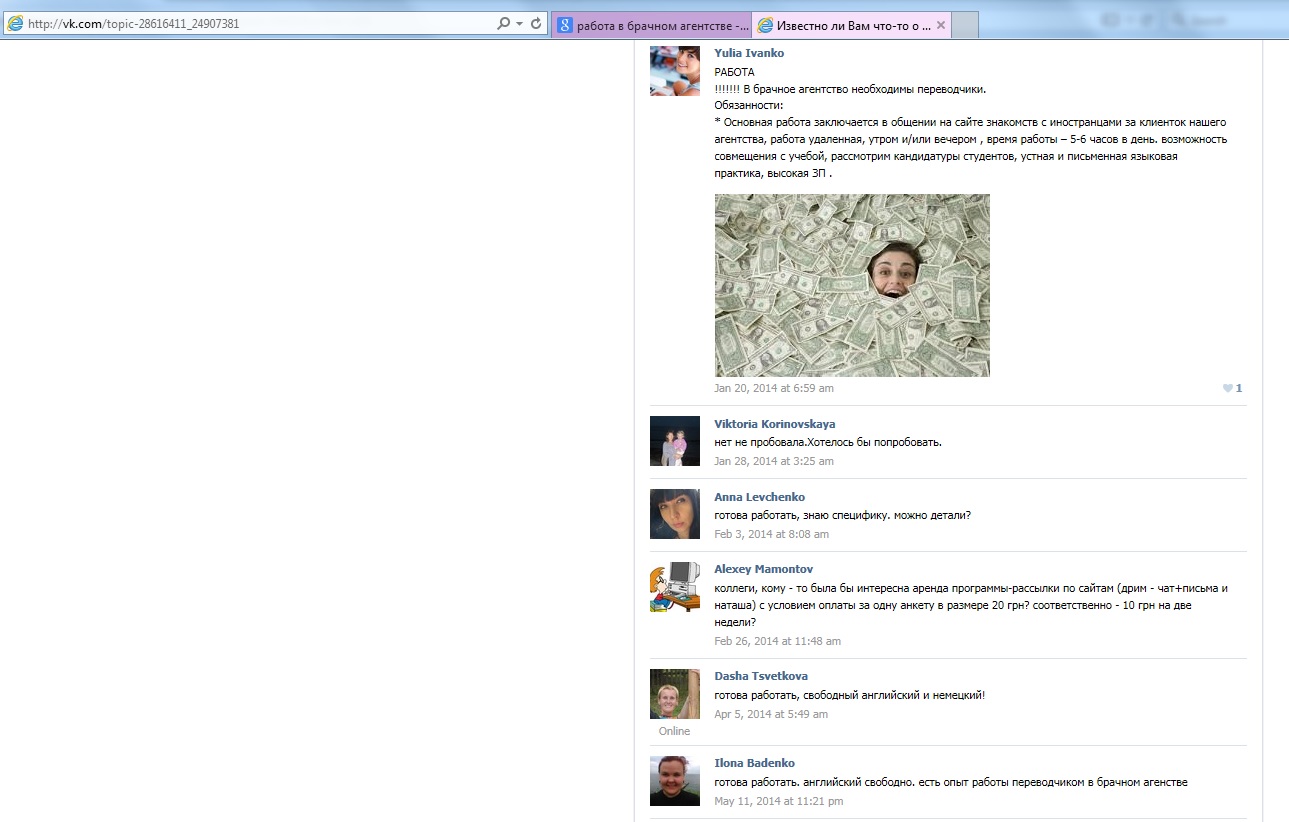Click the 'Feb 3, 2014 at 8:08 am' timestamp
The height and width of the screenshot is (822, 1289).
[x=772, y=534]
